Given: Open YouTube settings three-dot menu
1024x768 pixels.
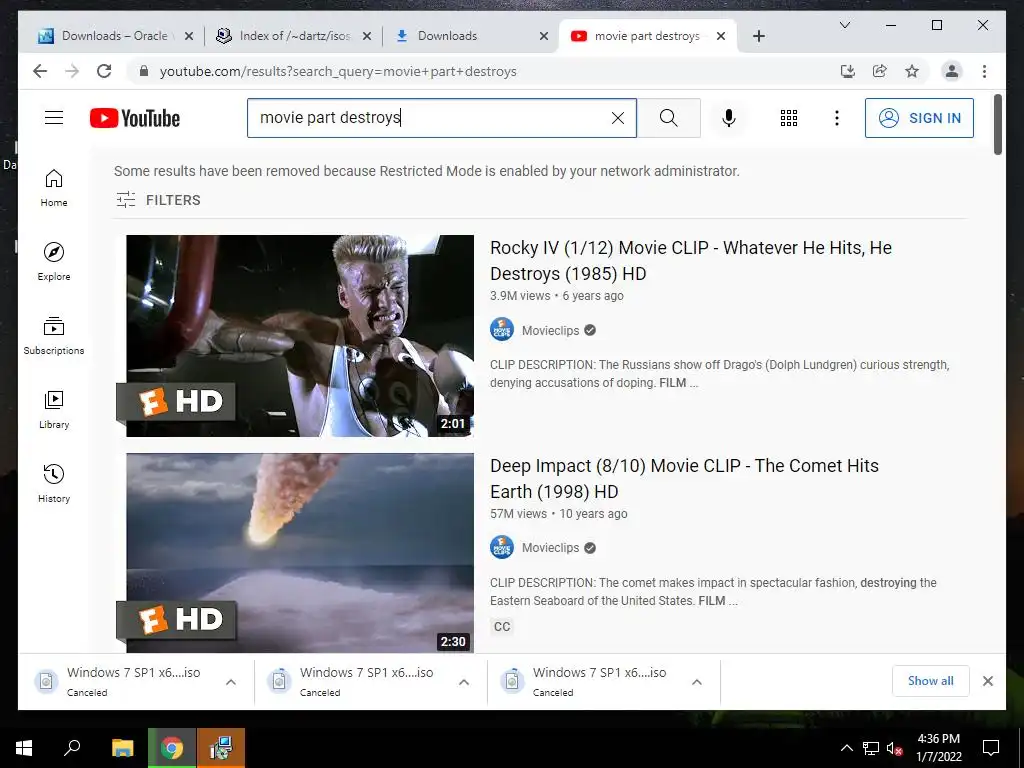Looking at the screenshot, I should (x=837, y=118).
